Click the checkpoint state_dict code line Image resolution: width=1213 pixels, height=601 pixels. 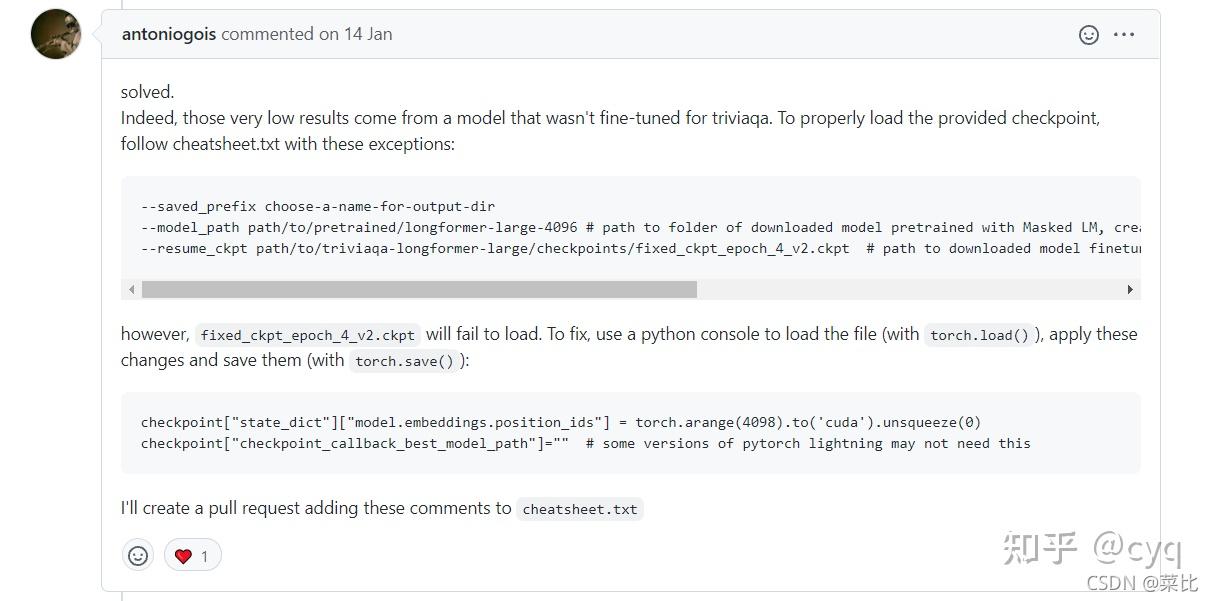click(560, 422)
